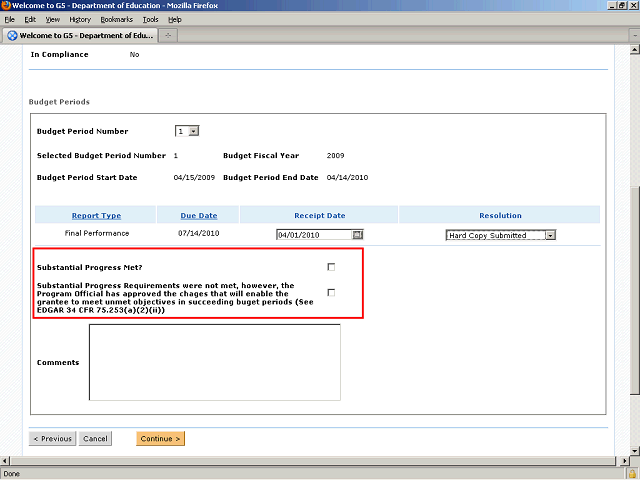Open the Help menu
Viewport: 640px width, 480px height.
[x=175, y=20]
